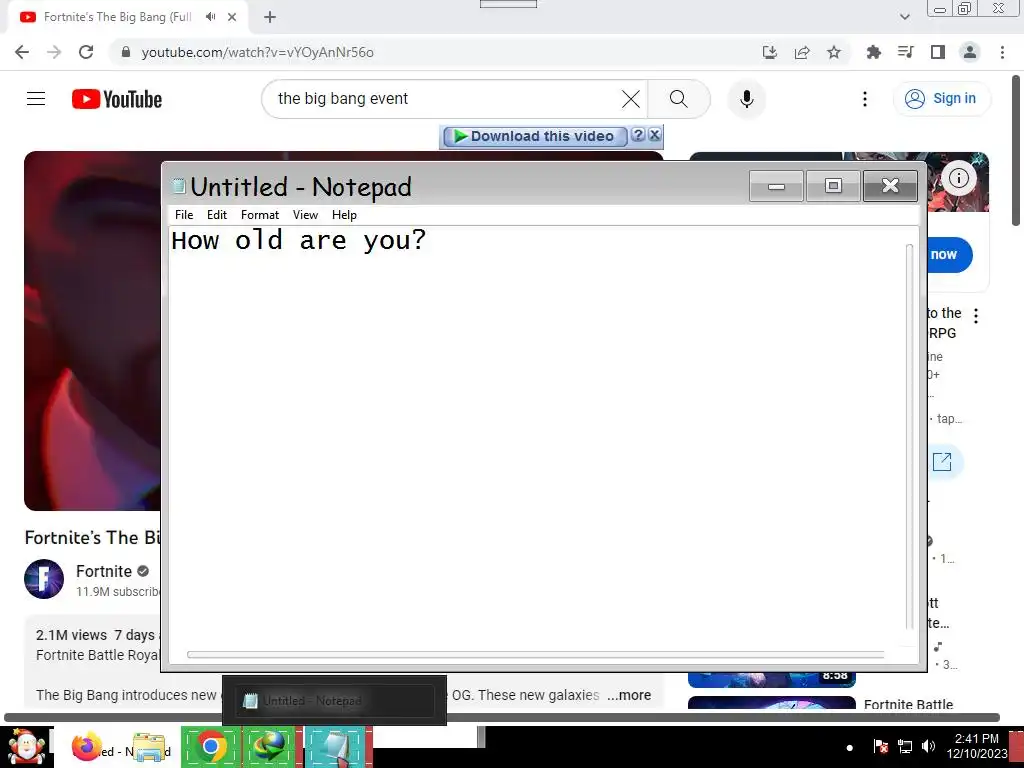Search with your voice microphone

pos(746,99)
